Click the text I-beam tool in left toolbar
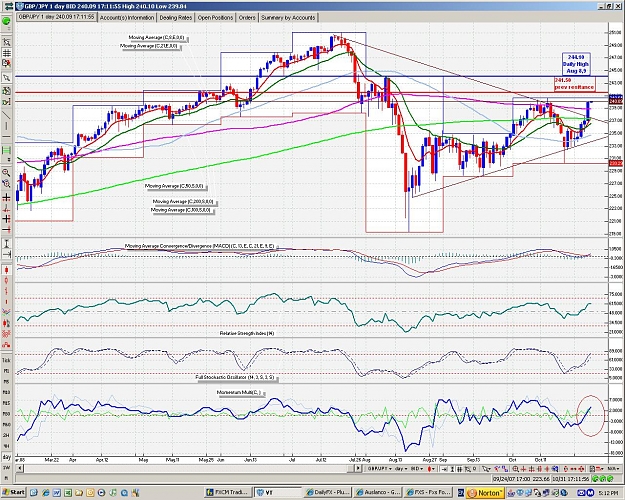 tap(6, 244)
